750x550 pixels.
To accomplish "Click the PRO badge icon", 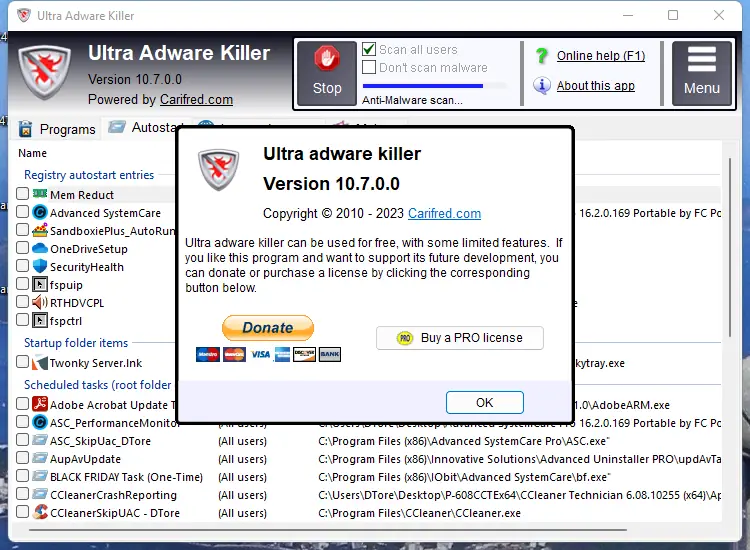I will pyautogui.click(x=405, y=338).
